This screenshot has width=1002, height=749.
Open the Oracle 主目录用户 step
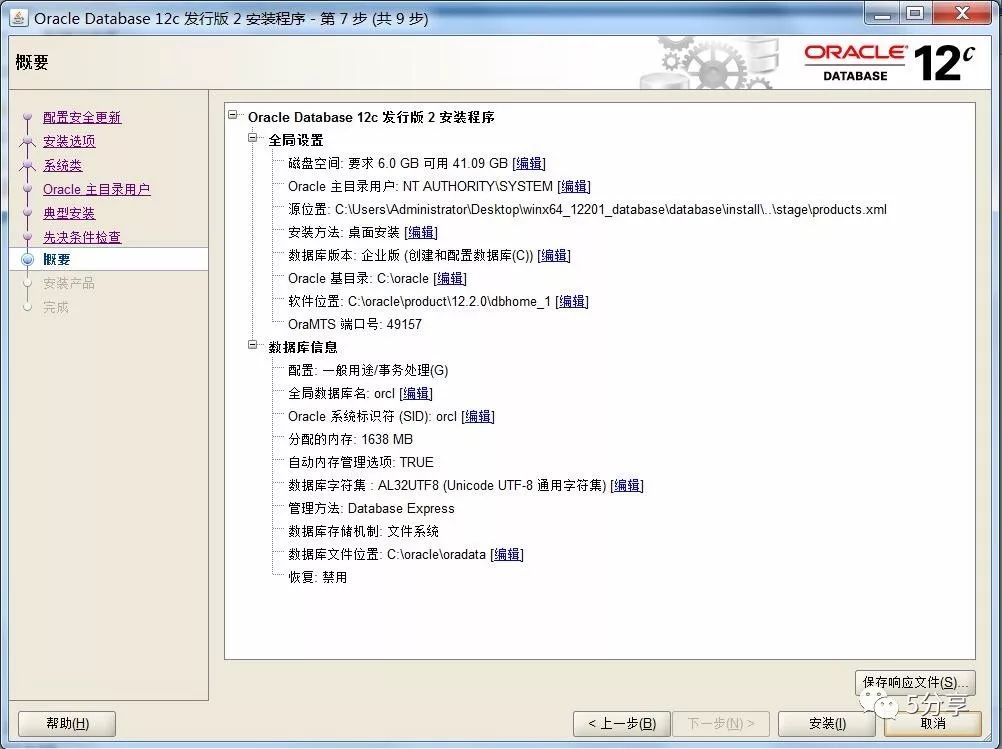point(96,189)
